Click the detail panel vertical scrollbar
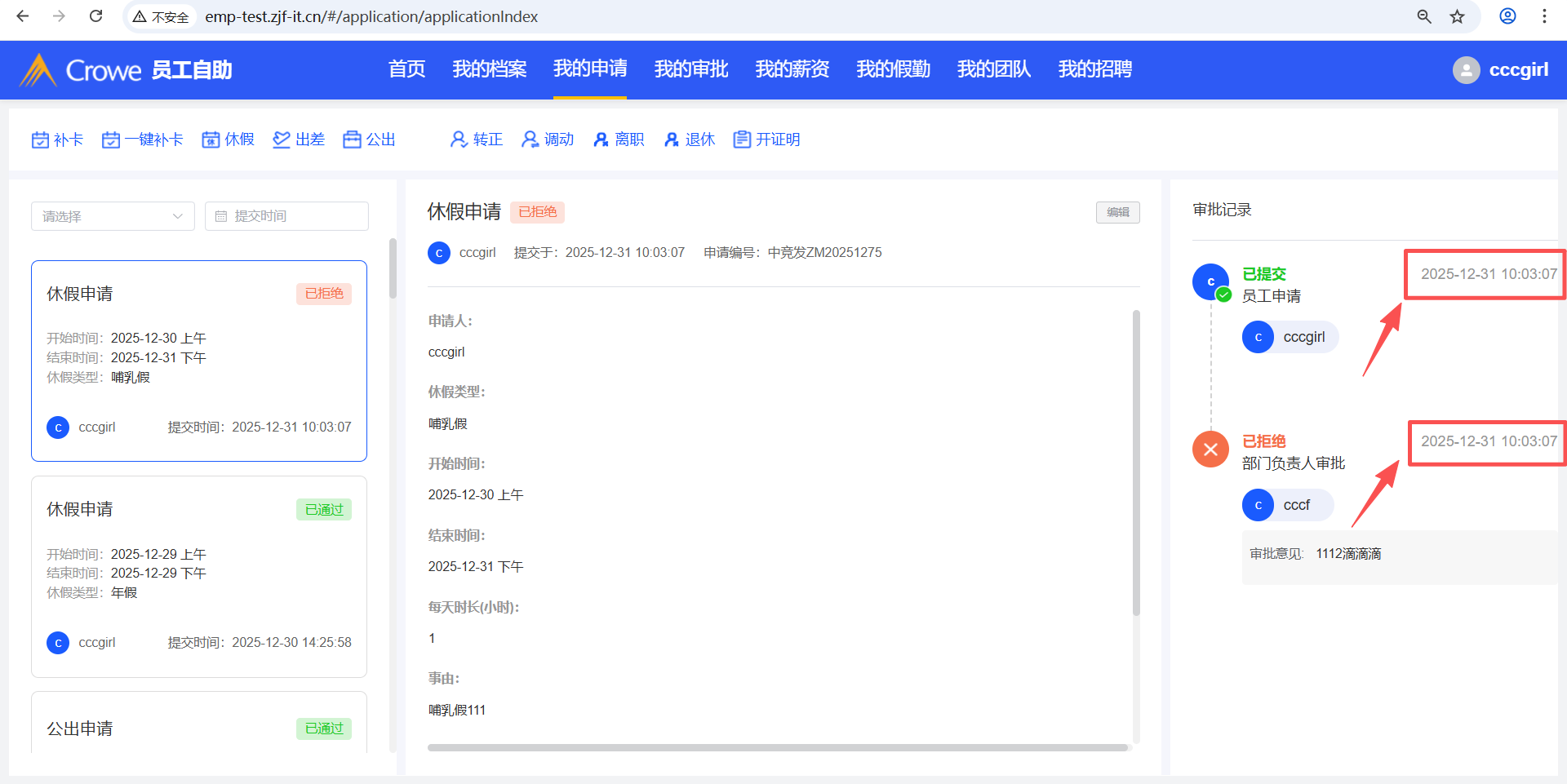Screen dimensions: 1567x784 tap(1136, 463)
